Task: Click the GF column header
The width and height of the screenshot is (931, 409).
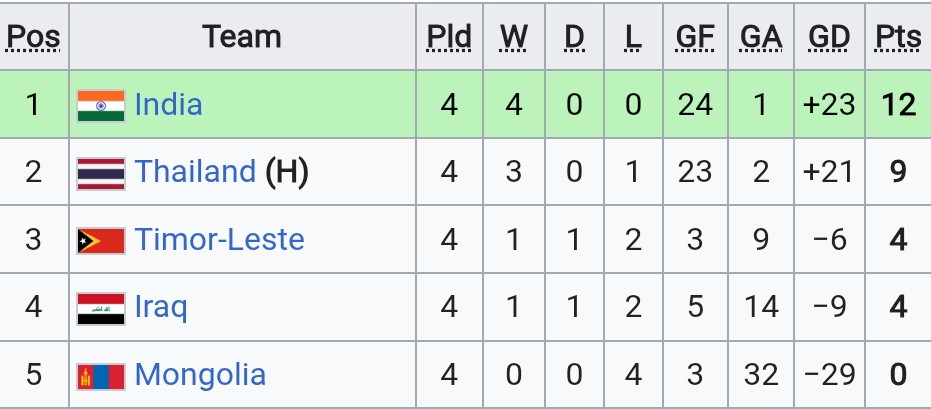Action: pos(695,37)
